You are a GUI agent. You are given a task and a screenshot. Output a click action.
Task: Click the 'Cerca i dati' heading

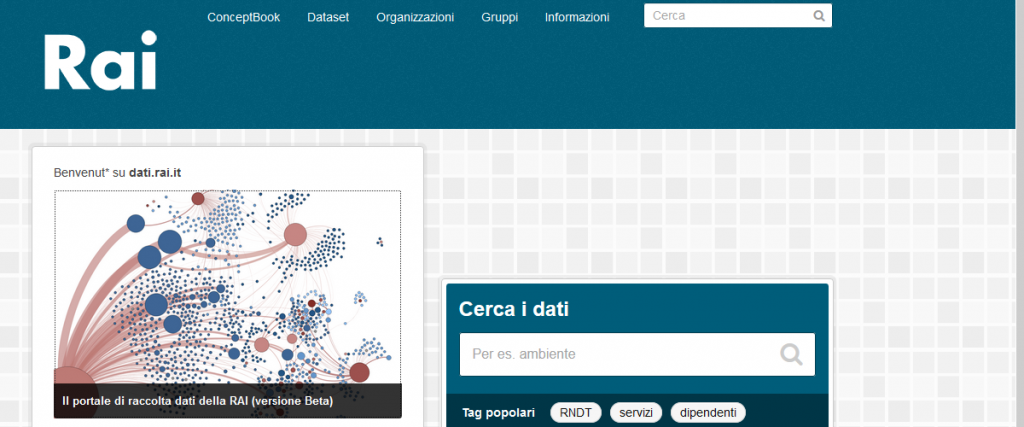tap(514, 309)
